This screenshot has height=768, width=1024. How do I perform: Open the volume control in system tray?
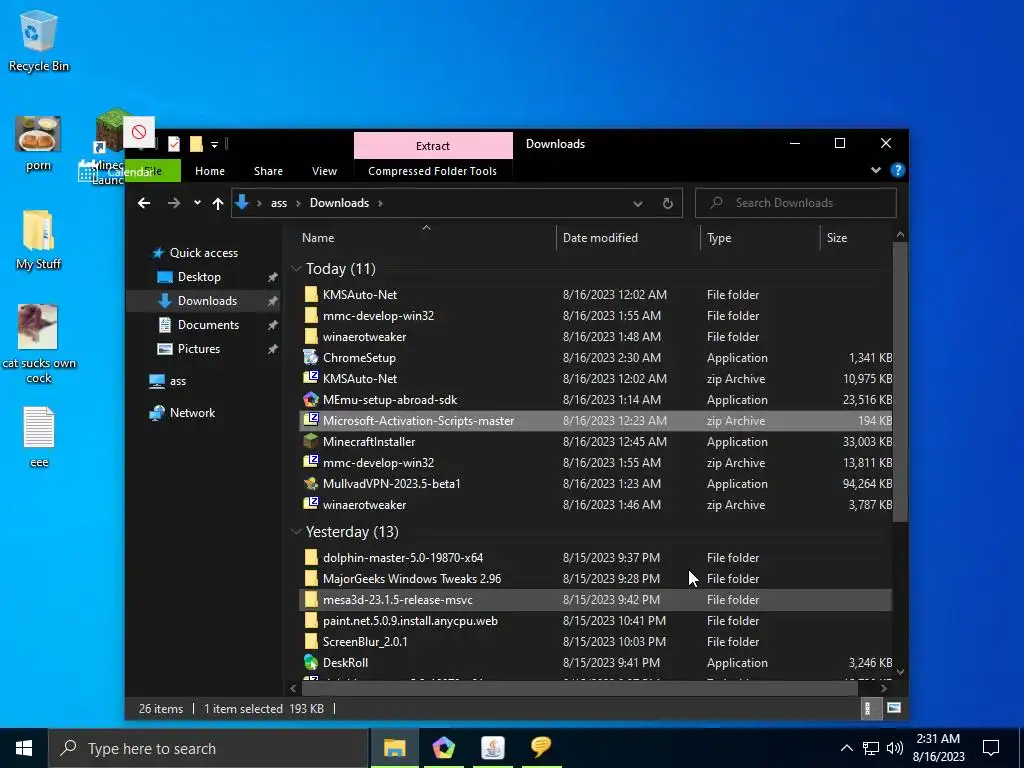coord(895,748)
